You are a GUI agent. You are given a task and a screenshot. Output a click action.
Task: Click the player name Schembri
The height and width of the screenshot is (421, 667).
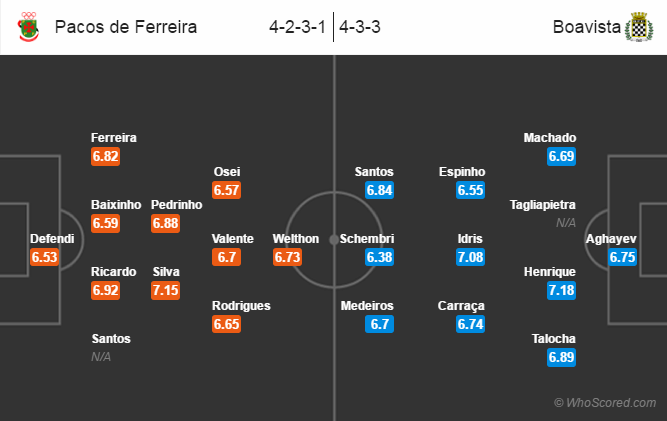pos(367,239)
